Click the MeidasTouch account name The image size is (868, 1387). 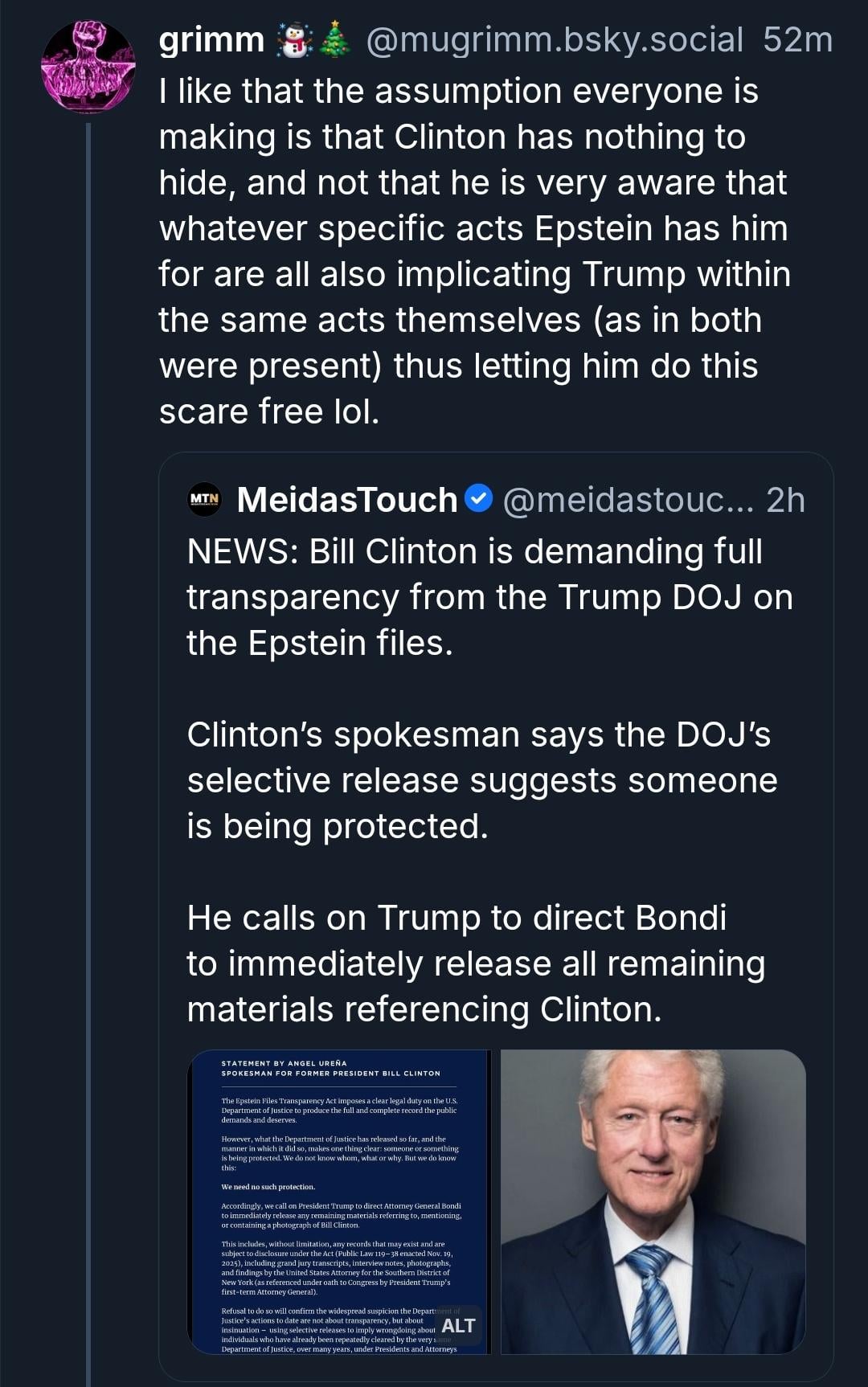point(346,500)
